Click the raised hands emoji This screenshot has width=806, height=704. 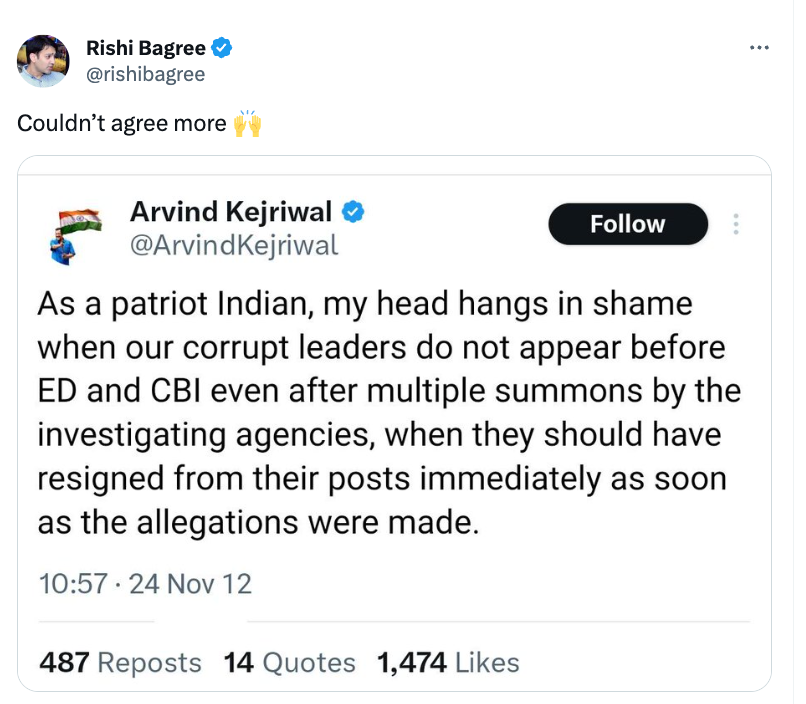pos(246,125)
